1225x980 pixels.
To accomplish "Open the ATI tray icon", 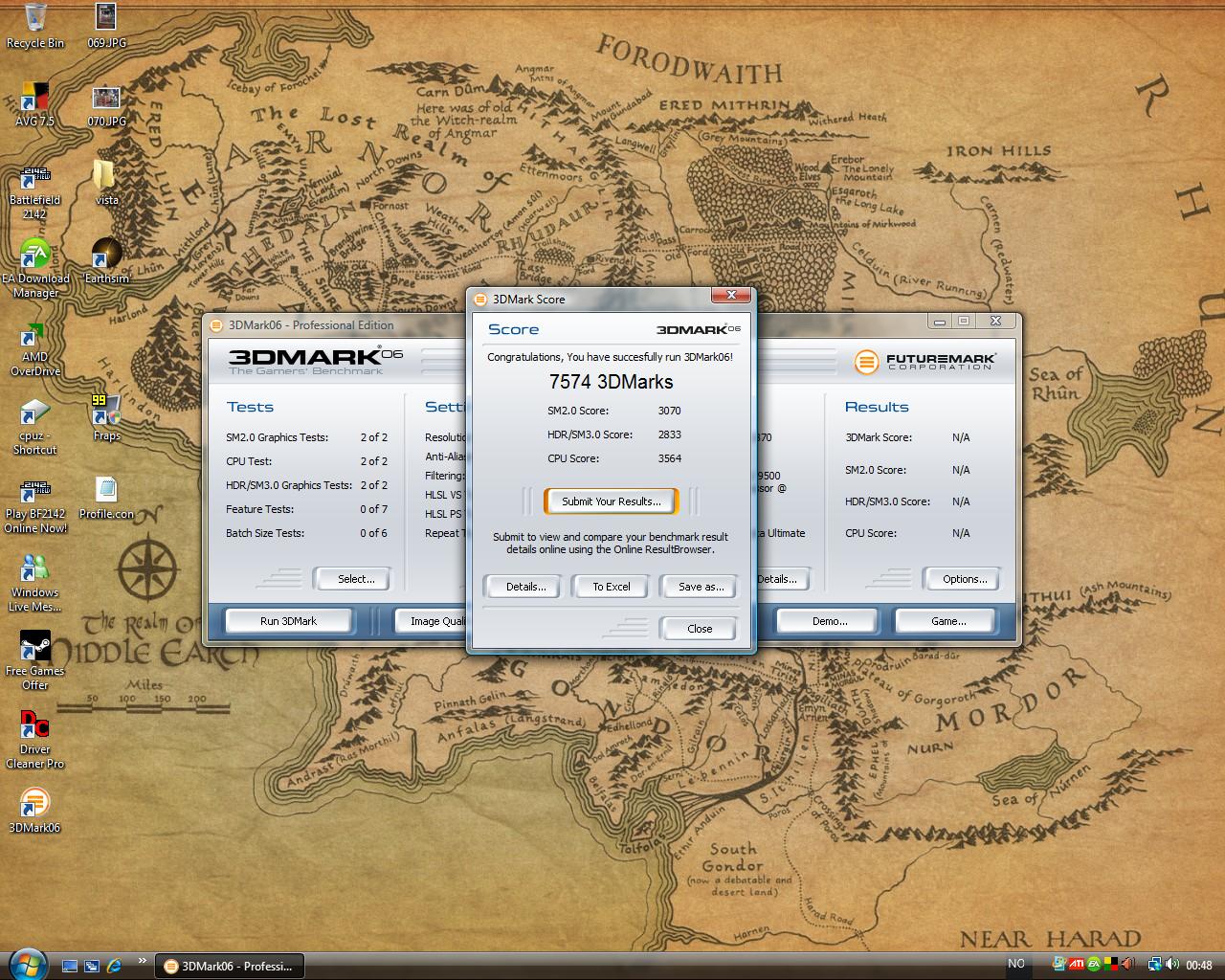I will point(1077,965).
